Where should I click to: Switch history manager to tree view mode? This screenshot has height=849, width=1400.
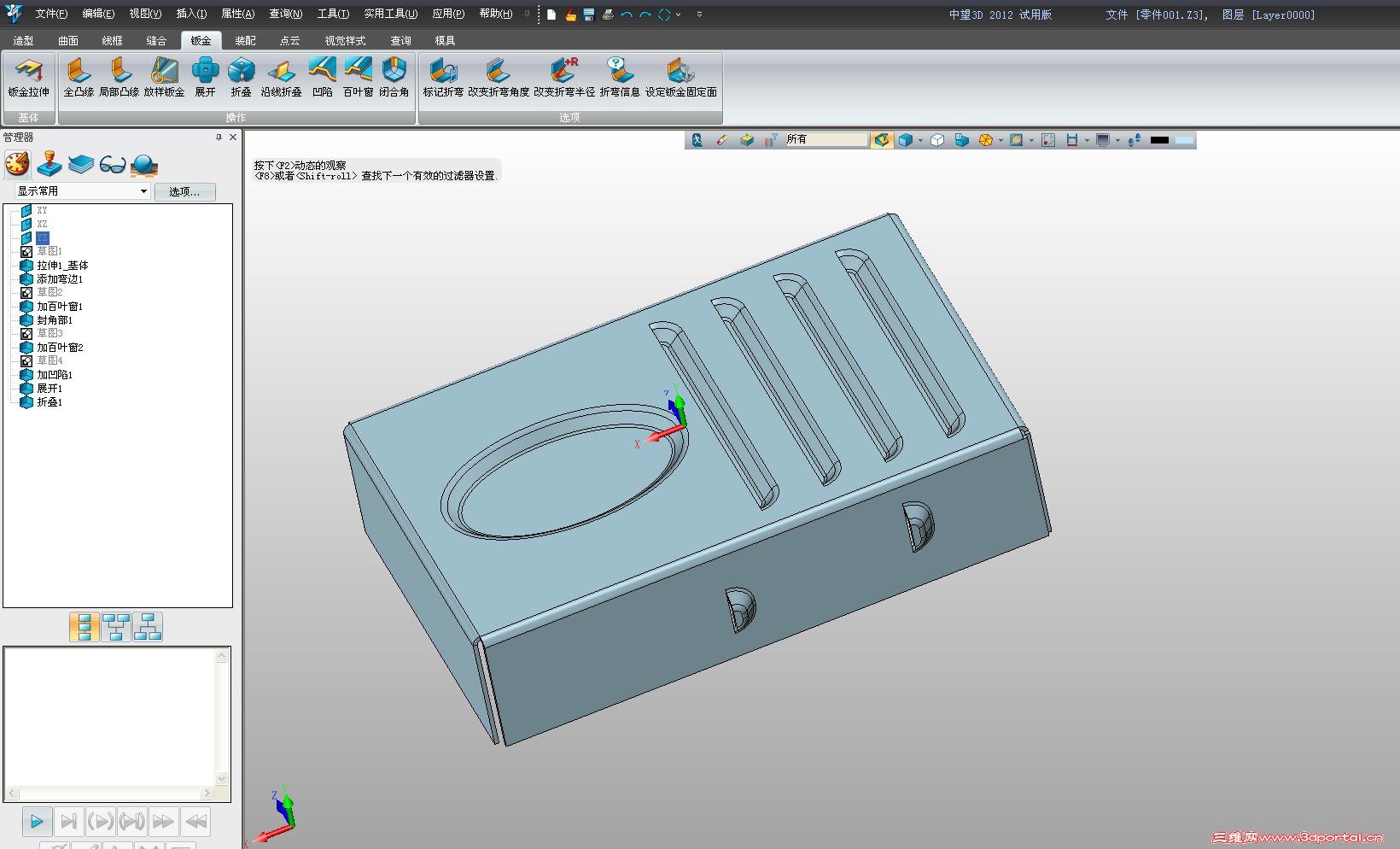tap(116, 627)
